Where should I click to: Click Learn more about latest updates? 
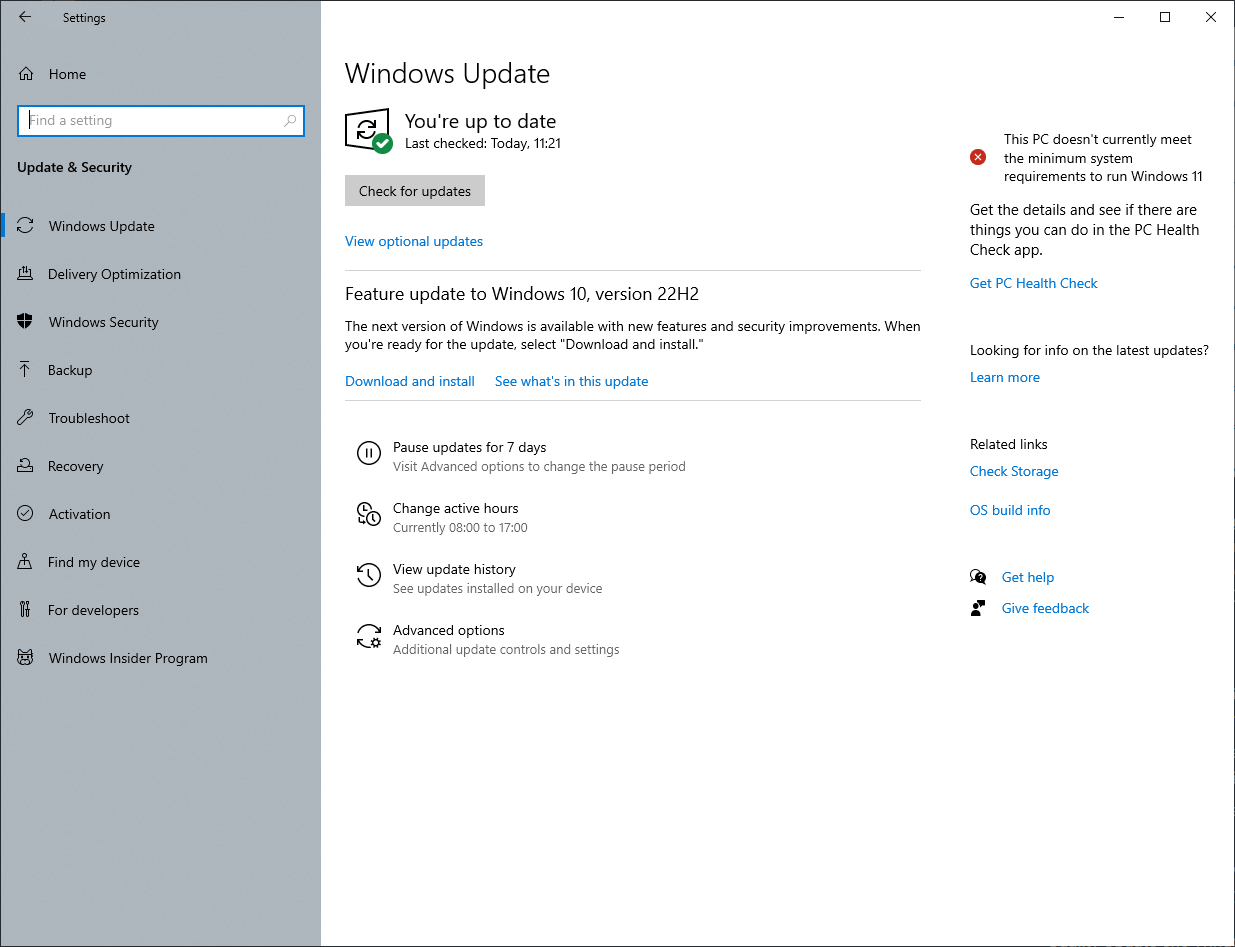[x=1005, y=377]
